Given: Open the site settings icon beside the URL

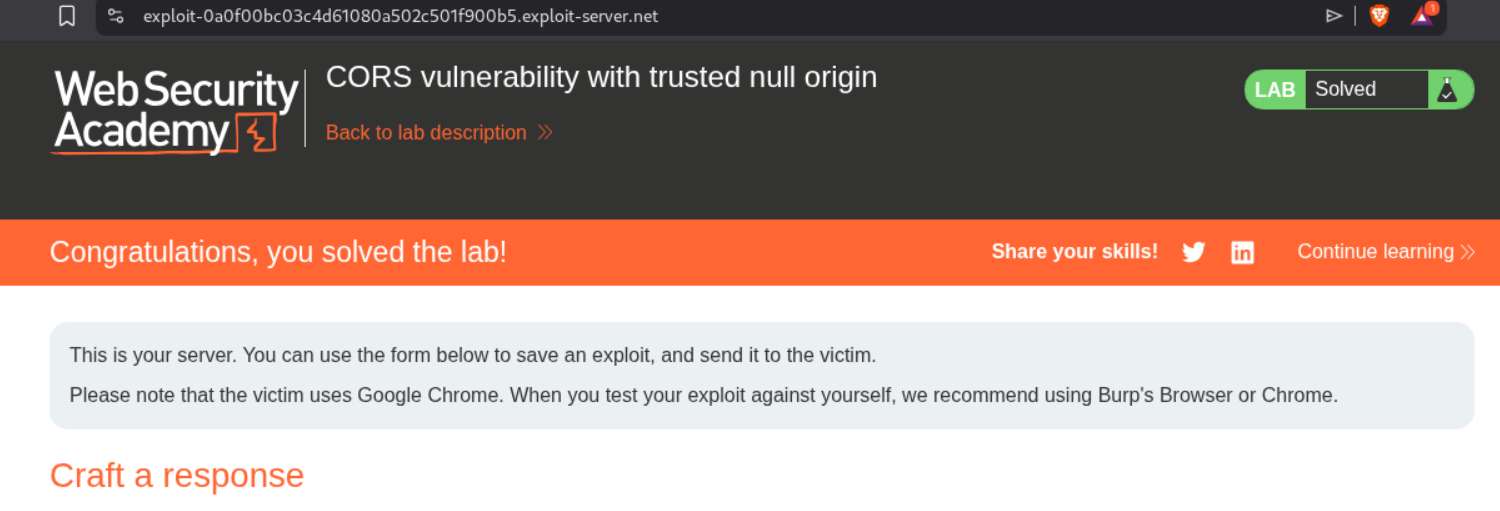Looking at the screenshot, I should tap(116, 16).
